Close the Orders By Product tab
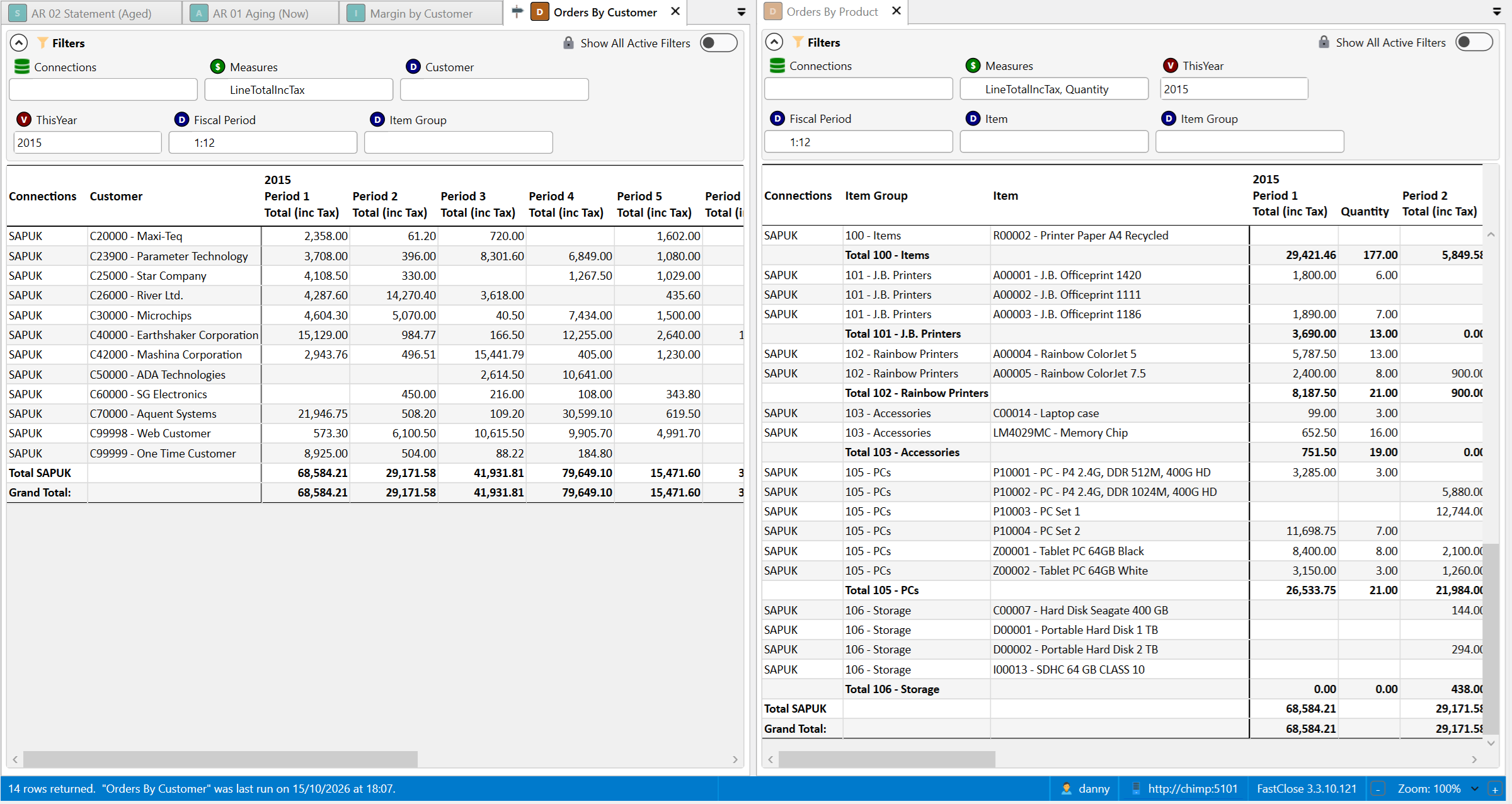Viewport: 1512px width, 804px height. point(896,11)
